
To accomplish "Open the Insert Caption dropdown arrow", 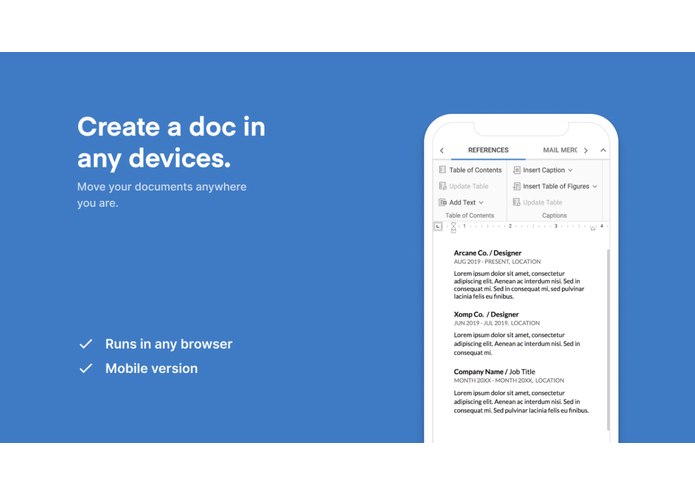I will click(x=570, y=170).
